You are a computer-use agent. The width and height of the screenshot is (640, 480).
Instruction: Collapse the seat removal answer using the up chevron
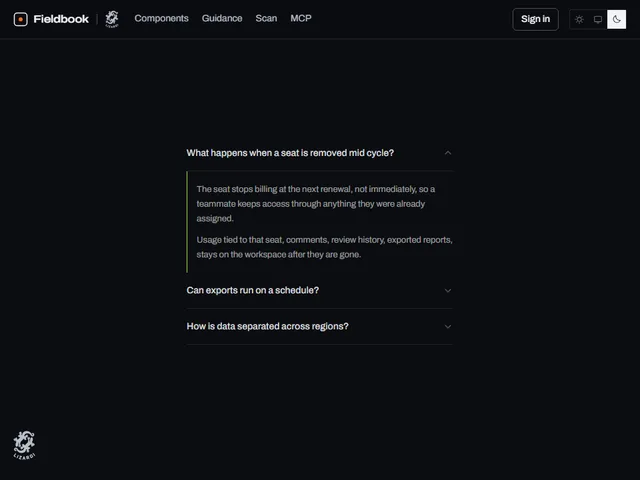448,153
